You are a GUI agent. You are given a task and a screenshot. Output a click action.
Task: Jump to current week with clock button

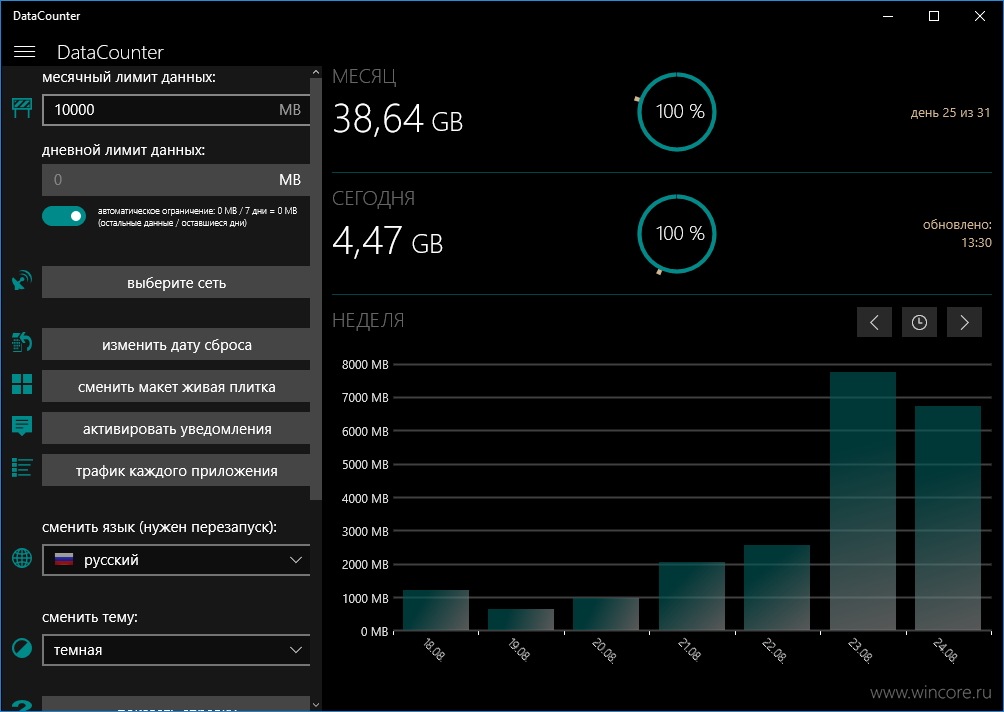[x=919, y=322]
